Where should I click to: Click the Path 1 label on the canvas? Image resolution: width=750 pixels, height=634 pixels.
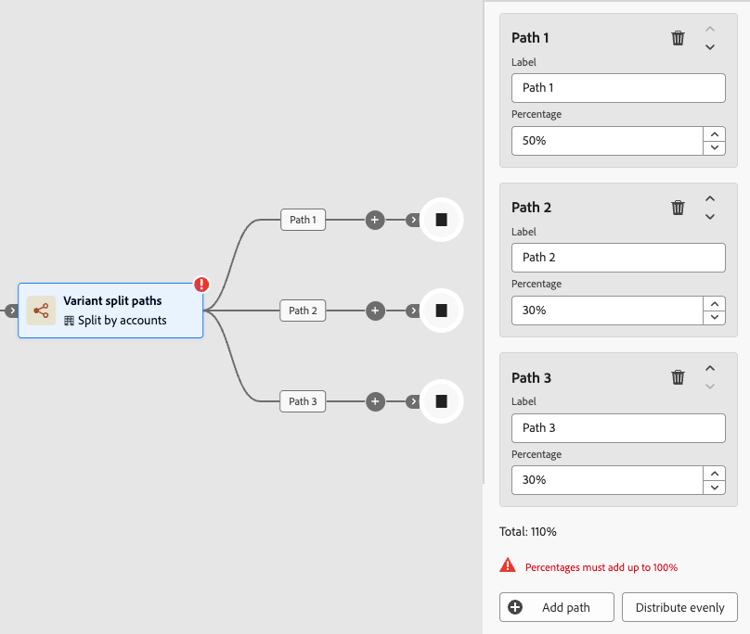pos(303,220)
